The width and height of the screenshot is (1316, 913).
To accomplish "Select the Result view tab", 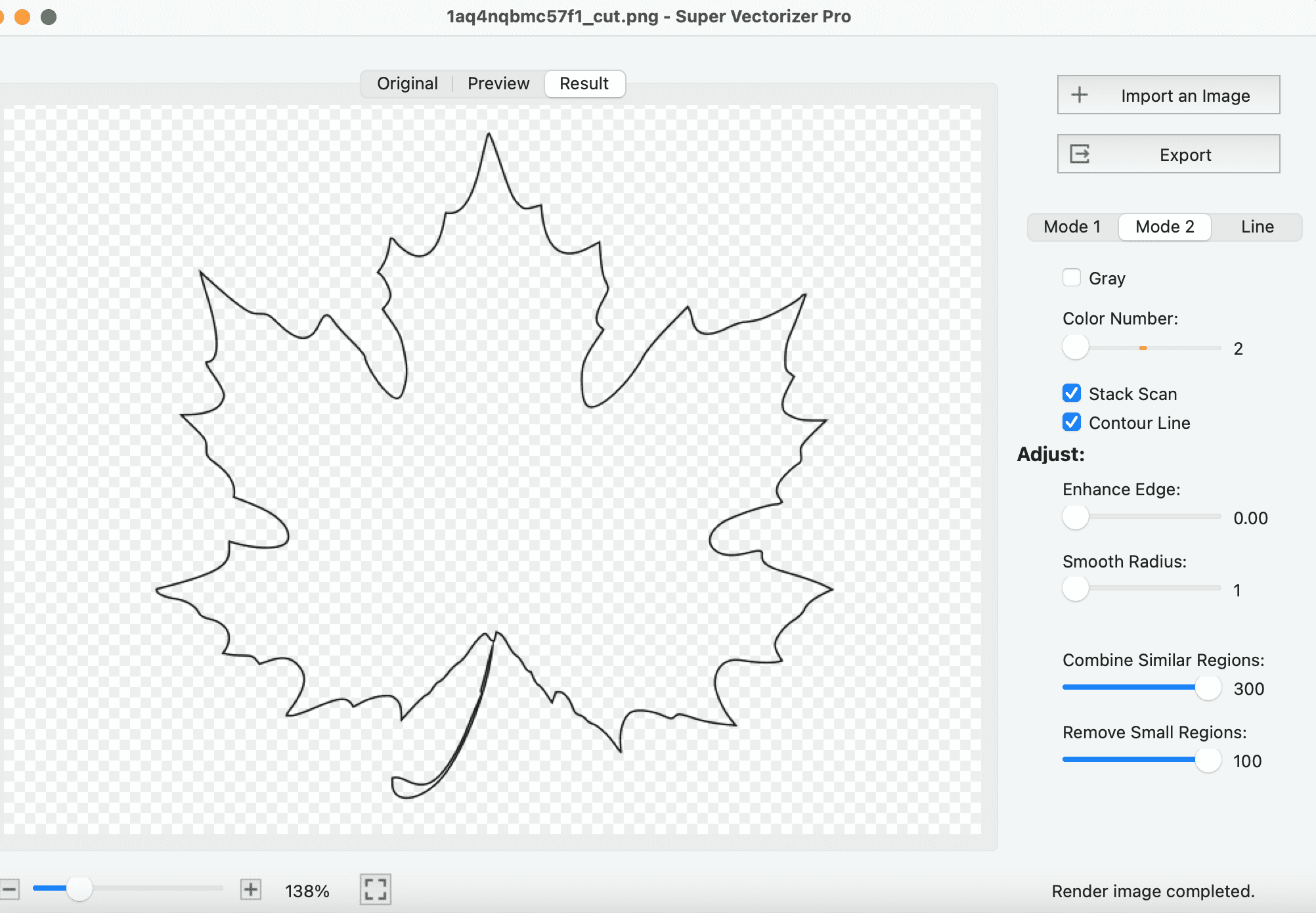I will pyautogui.click(x=584, y=83).
